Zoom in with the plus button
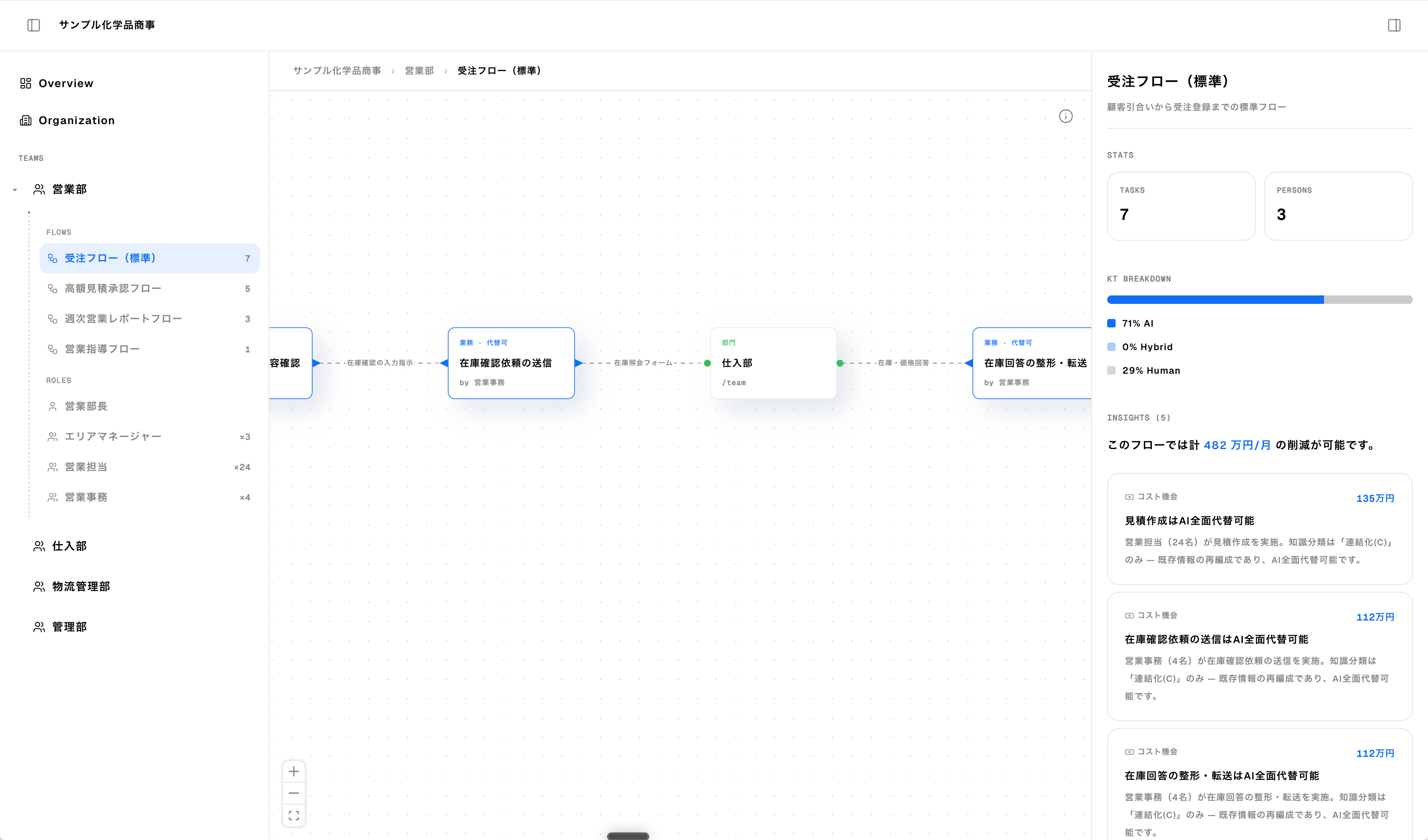The image size is (1428, 840). point(293,771)
